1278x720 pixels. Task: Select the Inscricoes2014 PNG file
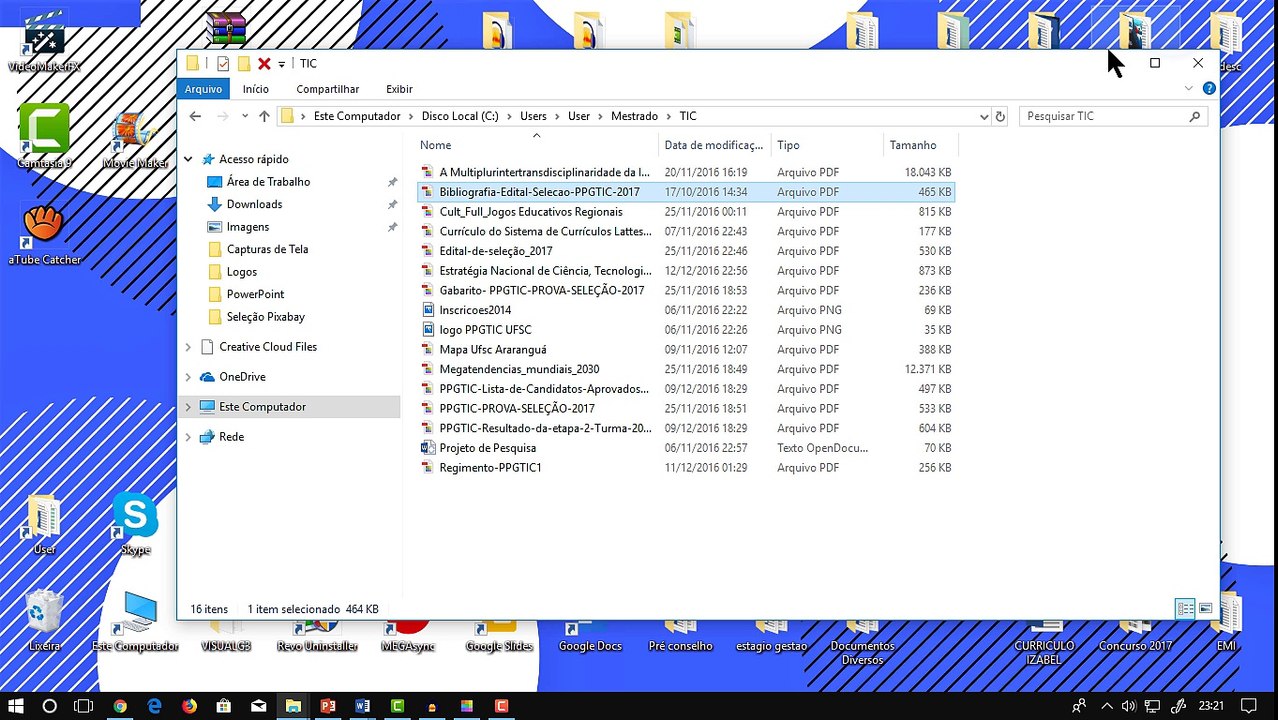click(x=475, y=310)
